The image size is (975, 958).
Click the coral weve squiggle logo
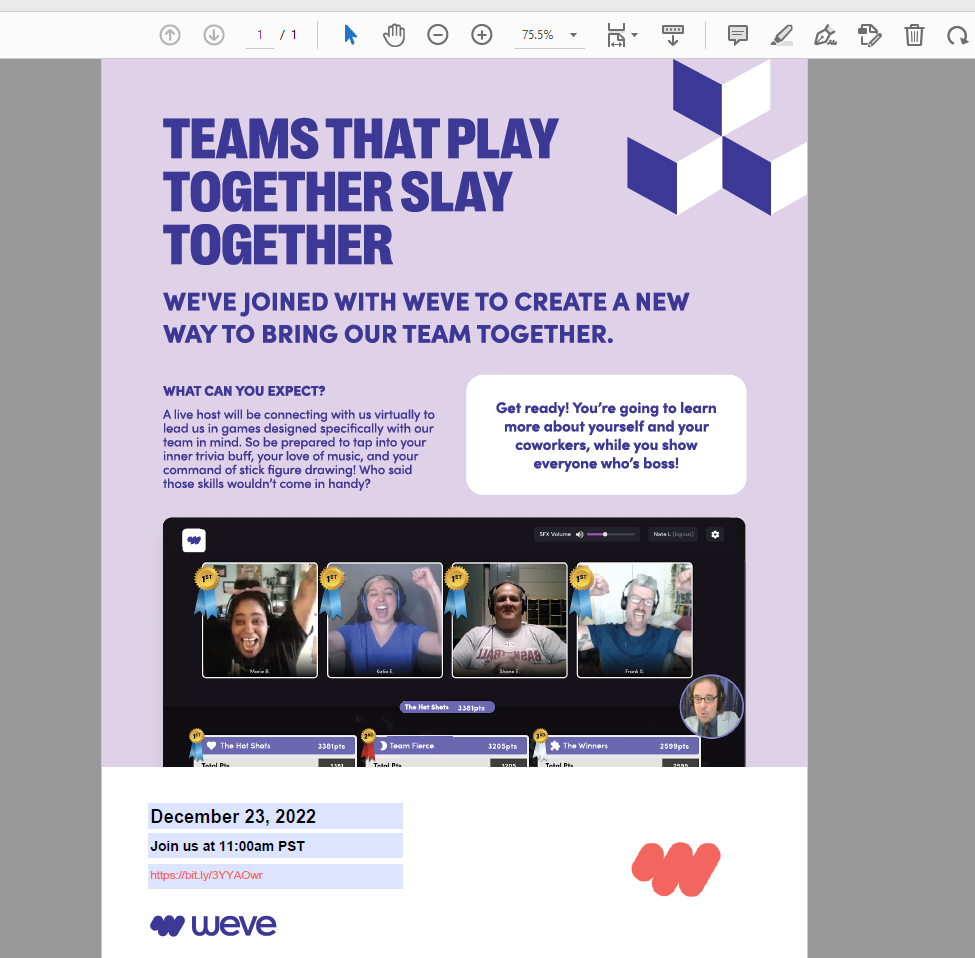[x=676, y=869]
